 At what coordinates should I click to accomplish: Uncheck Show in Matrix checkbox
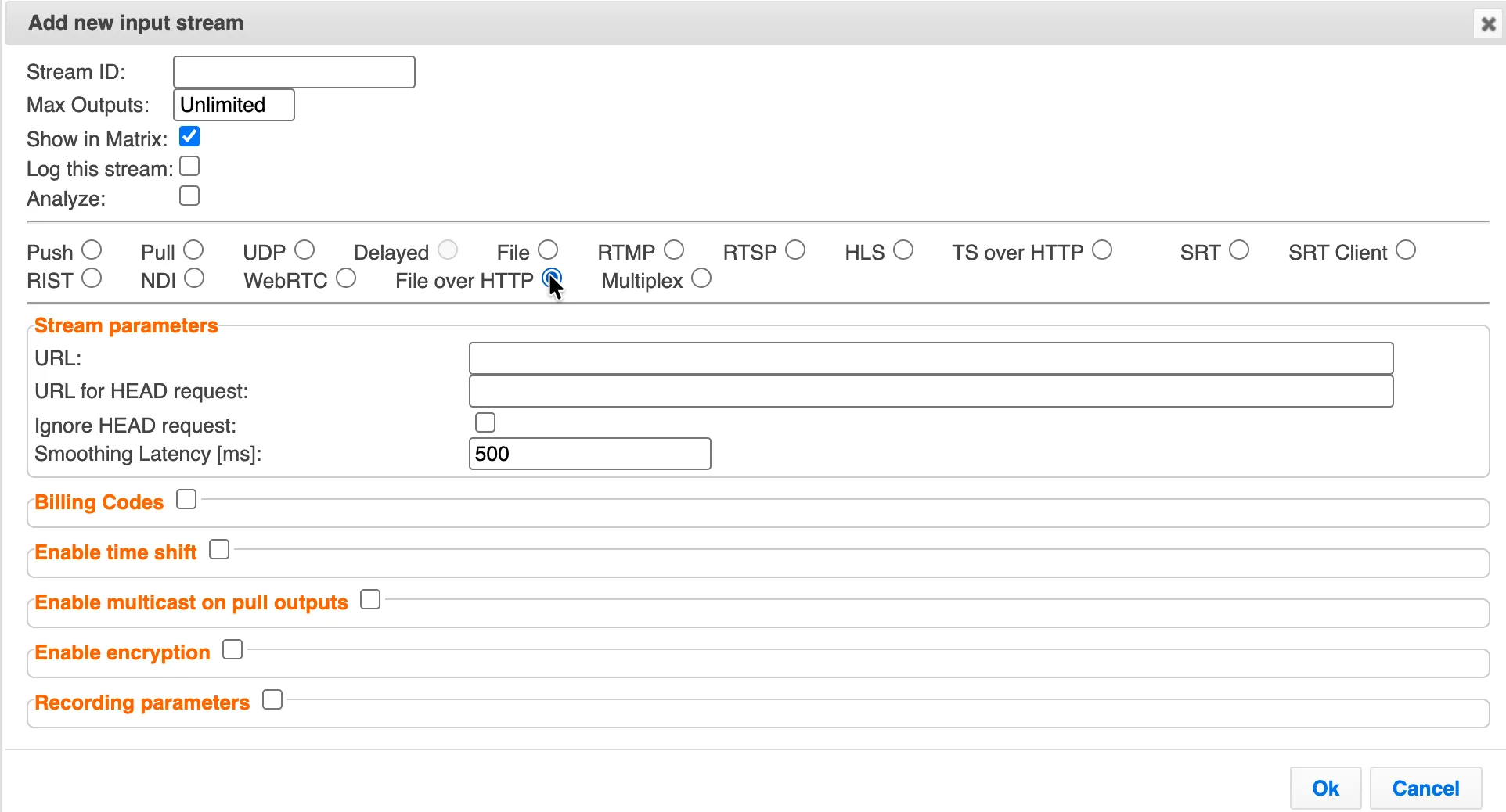[189, 136]
